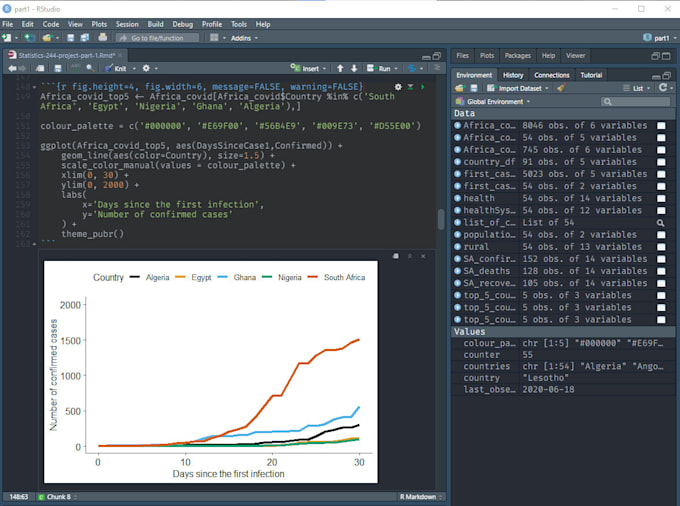Image resolution: width=680 pixels, height=506 pixels.
Task: Run all chunks above icon
Action: pyautogui.click(x=410, y=87)
